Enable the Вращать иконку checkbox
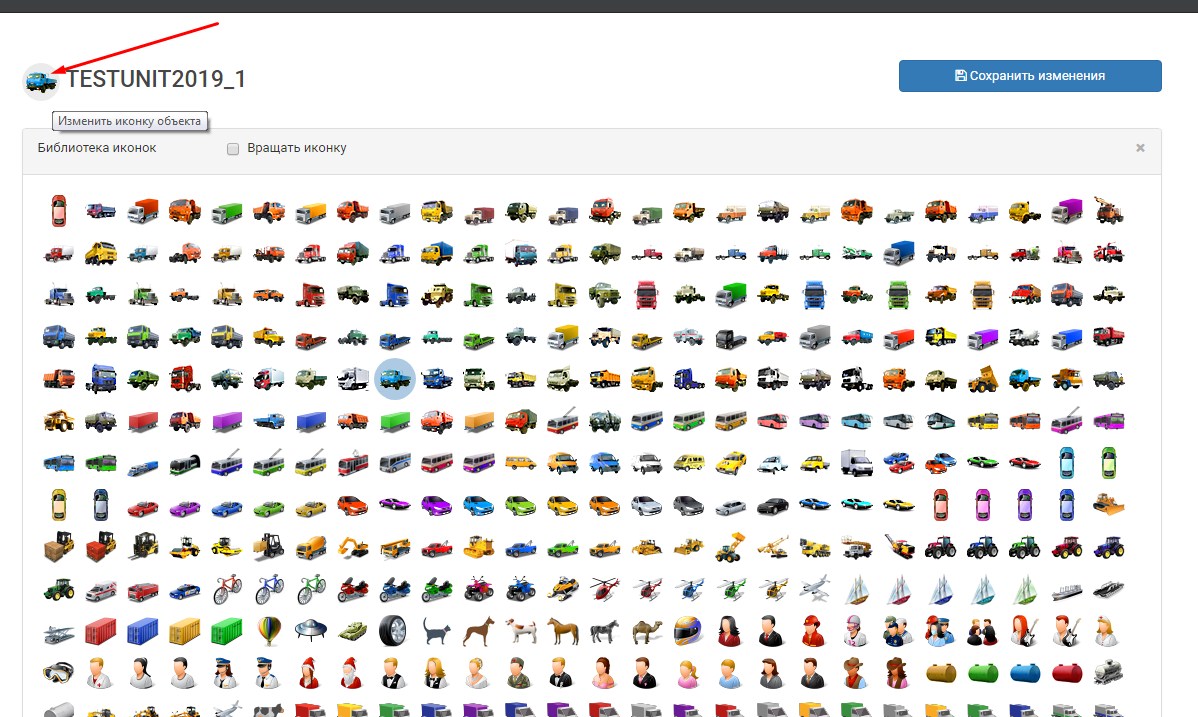The width and height of the screenshot is (1198, 717). tap(233, 149)
